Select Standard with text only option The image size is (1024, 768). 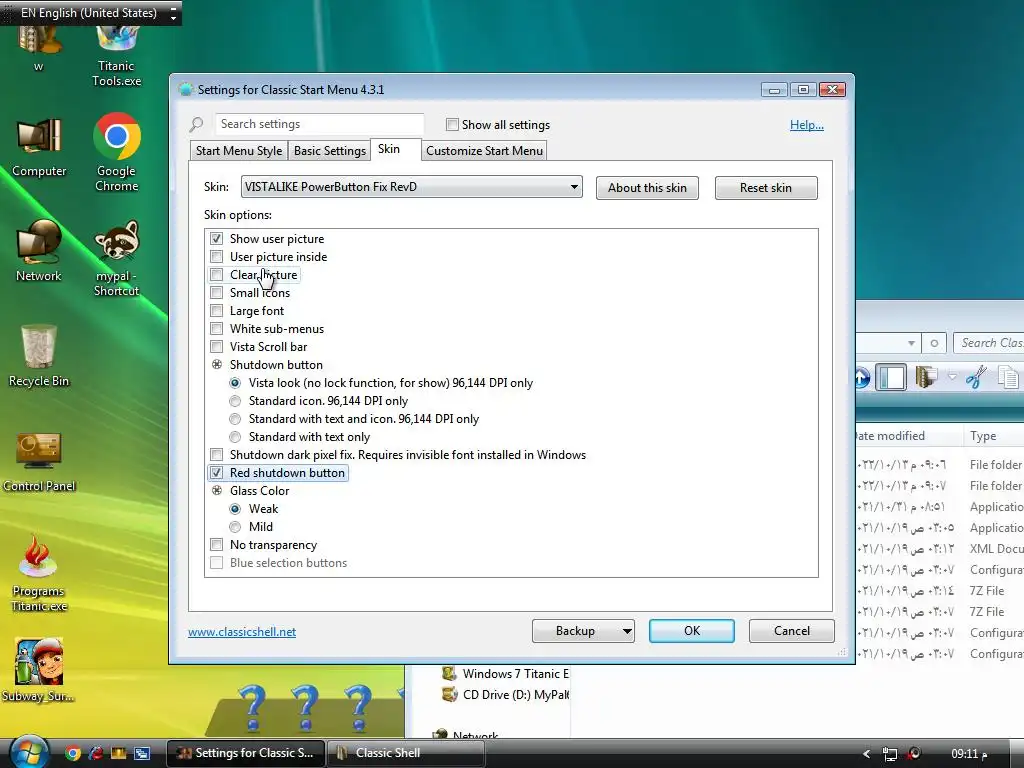(x=235, y=437)
